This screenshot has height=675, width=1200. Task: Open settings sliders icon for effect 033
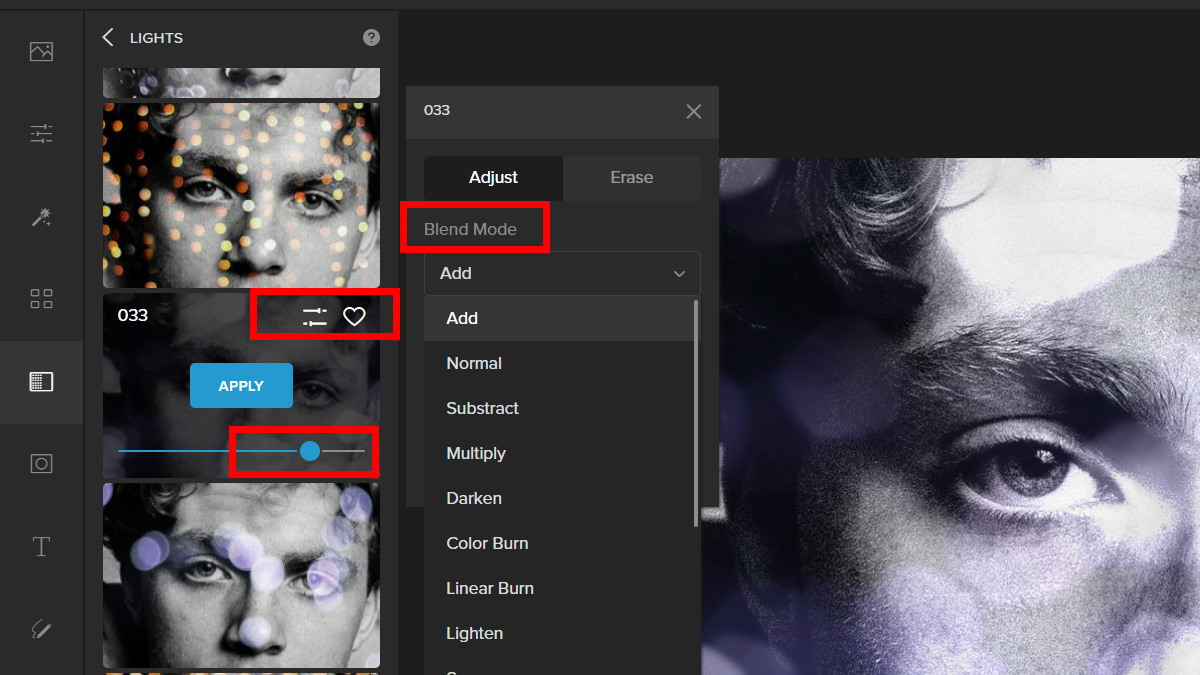tap(315, 317)
